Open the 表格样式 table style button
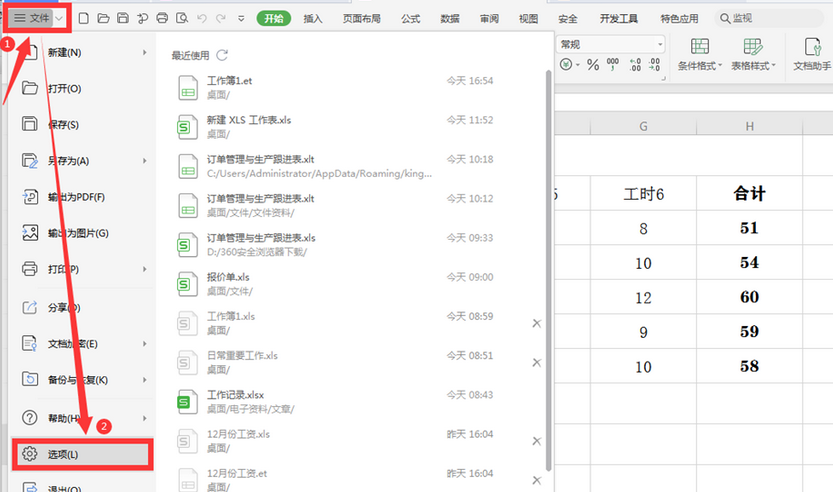This screenshot has width=833, height=492. (753, 54)
